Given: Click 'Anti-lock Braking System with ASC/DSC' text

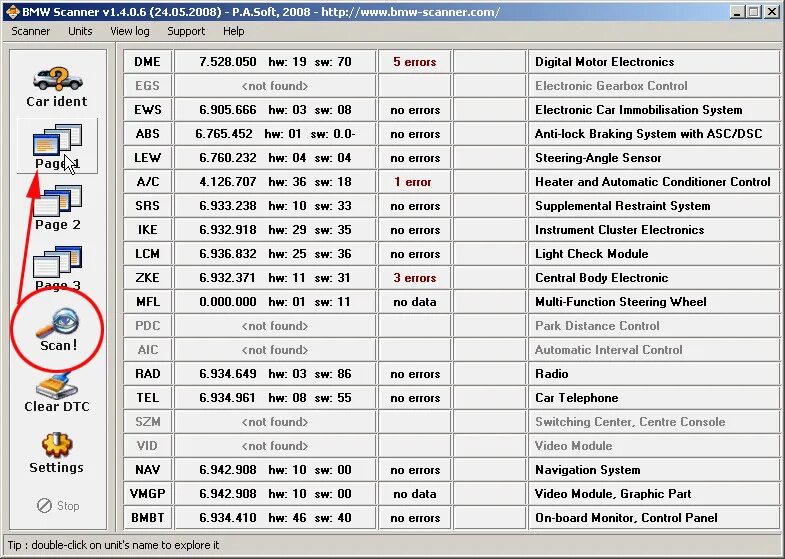Looking at the screenshot, I should click(x=648, y=134).
